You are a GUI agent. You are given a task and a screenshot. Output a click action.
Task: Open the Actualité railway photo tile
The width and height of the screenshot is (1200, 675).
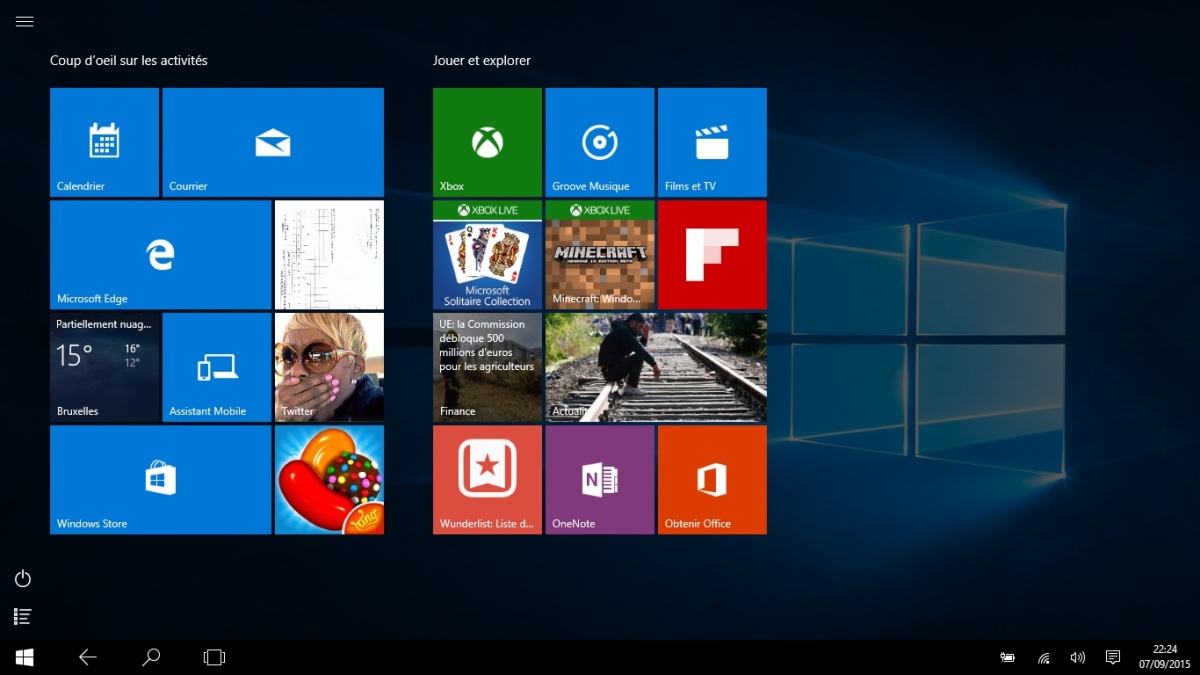[656, 367]
